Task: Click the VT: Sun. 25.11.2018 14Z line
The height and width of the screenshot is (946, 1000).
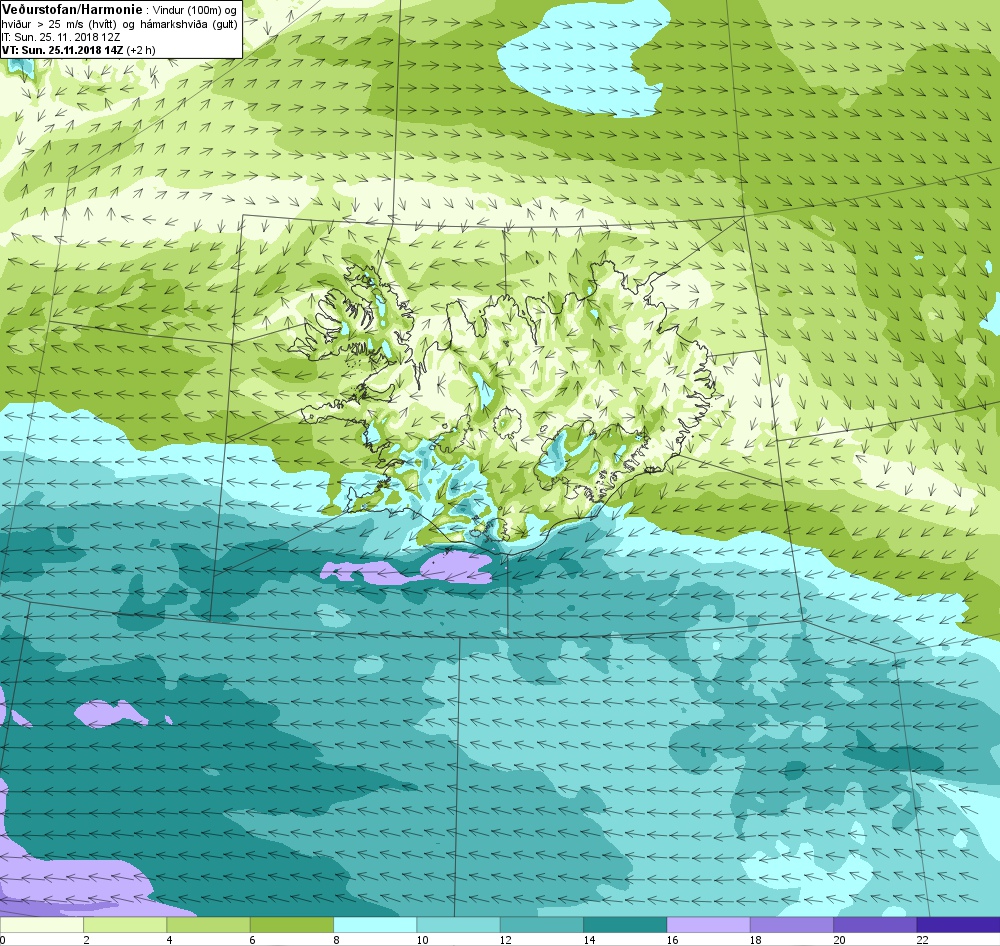Action: pyautogui.click(x=79, y=50)
